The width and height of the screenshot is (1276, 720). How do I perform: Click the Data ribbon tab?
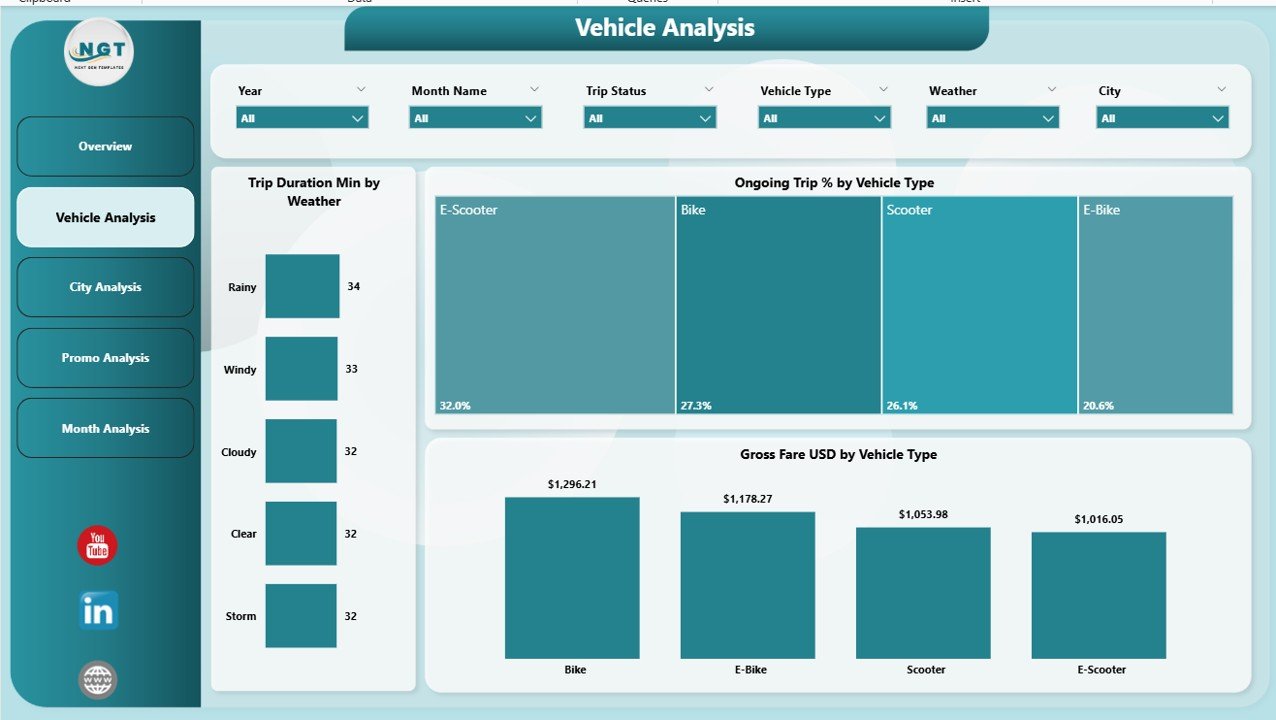pyautogui.click(x=361, y=2)
